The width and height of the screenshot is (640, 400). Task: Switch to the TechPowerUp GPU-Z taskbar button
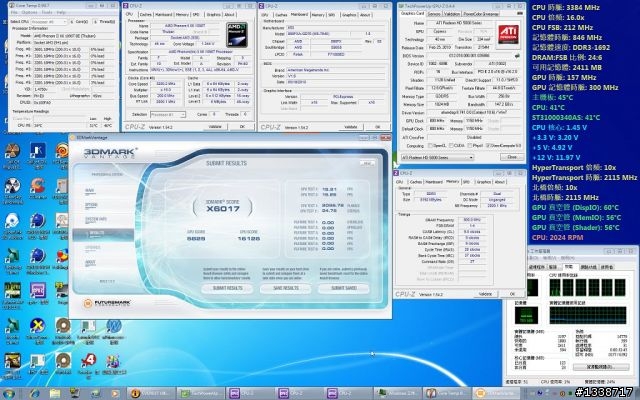[200, 393]
